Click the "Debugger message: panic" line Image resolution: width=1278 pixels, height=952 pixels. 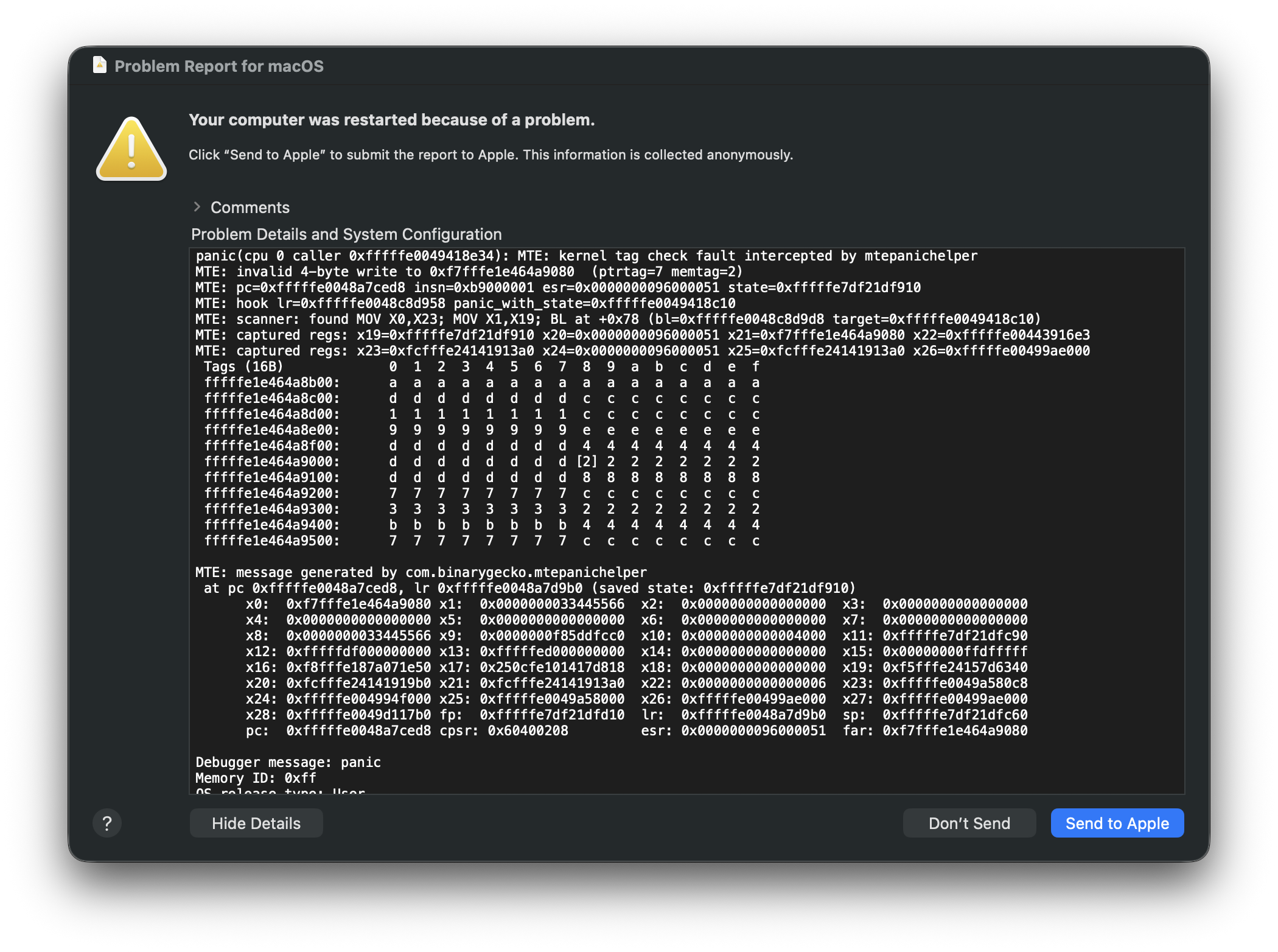(288, 763)
